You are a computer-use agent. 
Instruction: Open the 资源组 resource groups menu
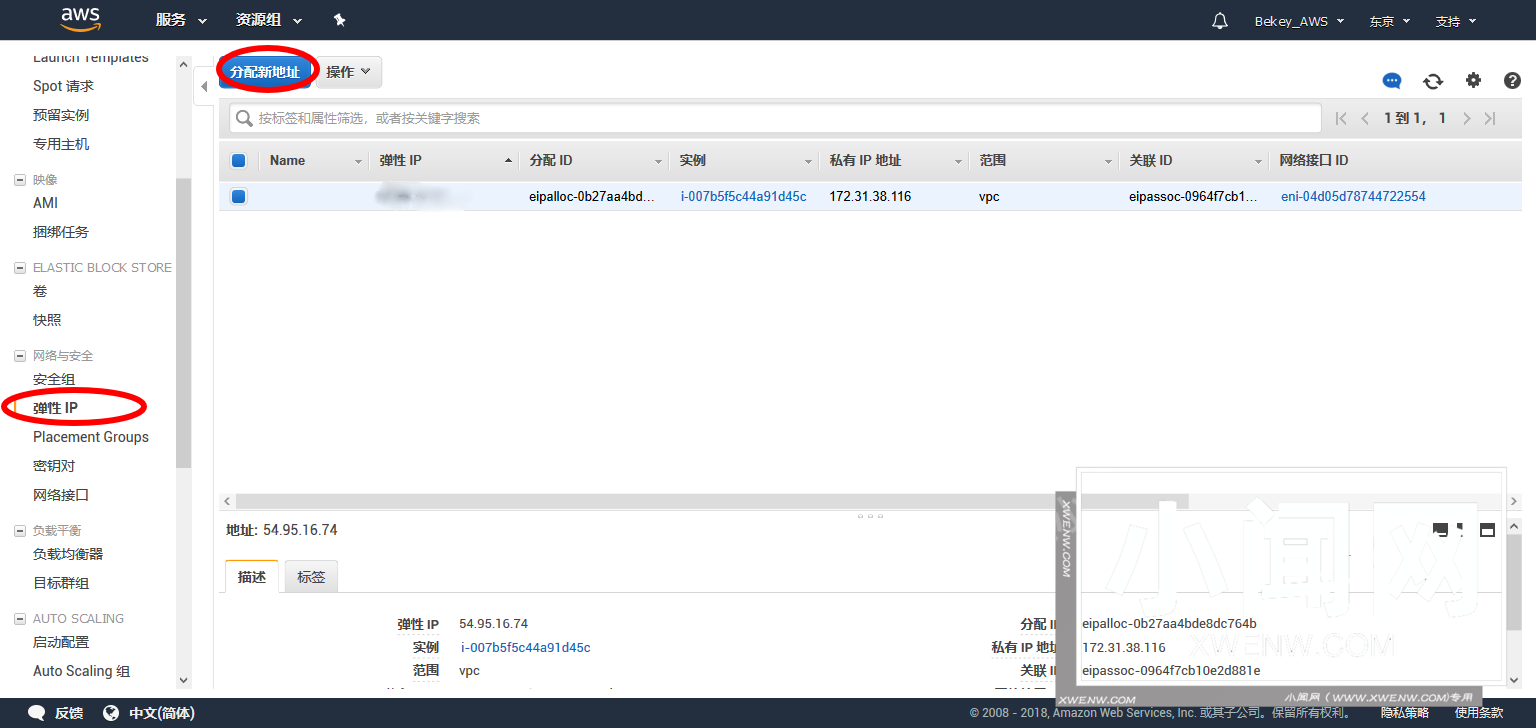pos(268,21)
